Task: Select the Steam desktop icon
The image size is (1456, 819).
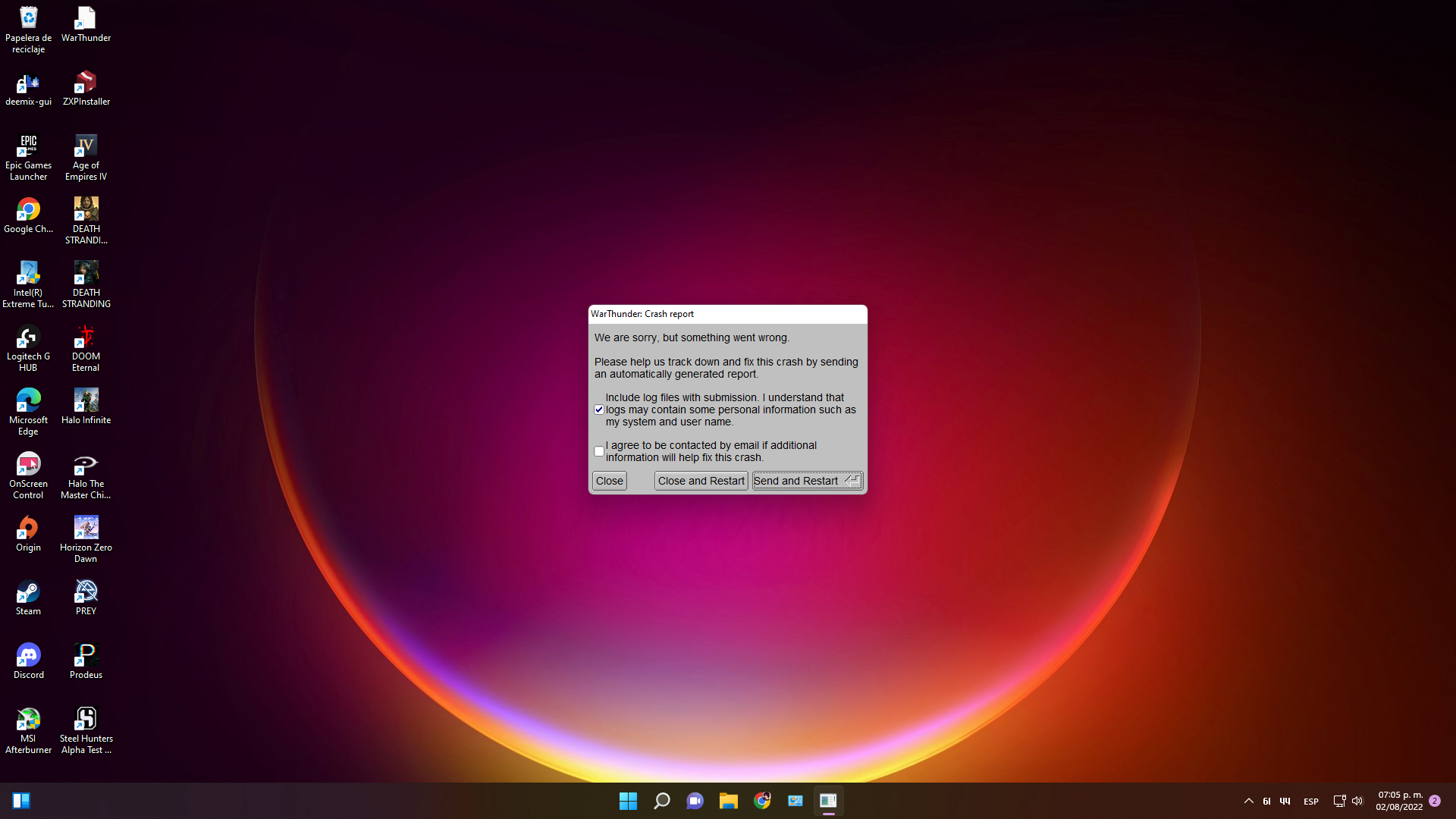Action: [28, 598]
